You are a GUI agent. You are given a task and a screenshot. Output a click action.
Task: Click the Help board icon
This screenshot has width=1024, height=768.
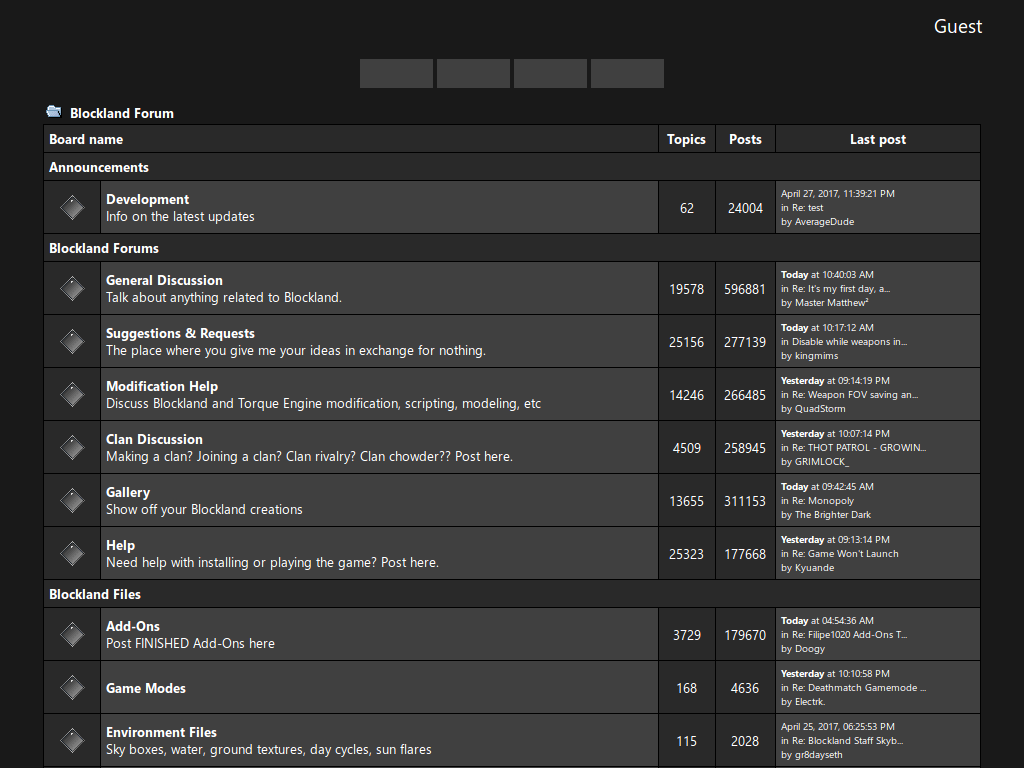click(72, 553)
